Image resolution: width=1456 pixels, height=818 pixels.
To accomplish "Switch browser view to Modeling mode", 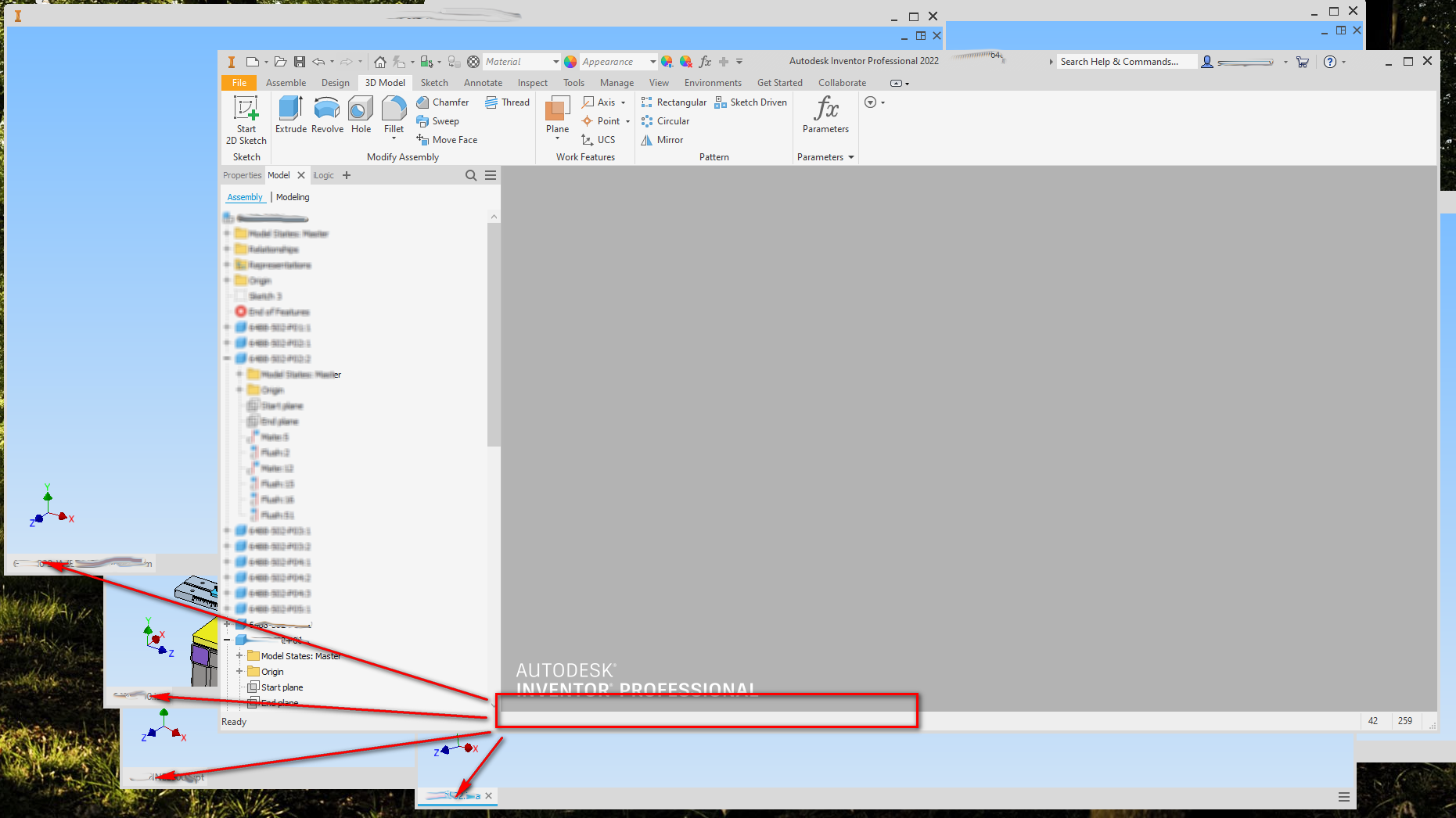I will click(292, 196).
